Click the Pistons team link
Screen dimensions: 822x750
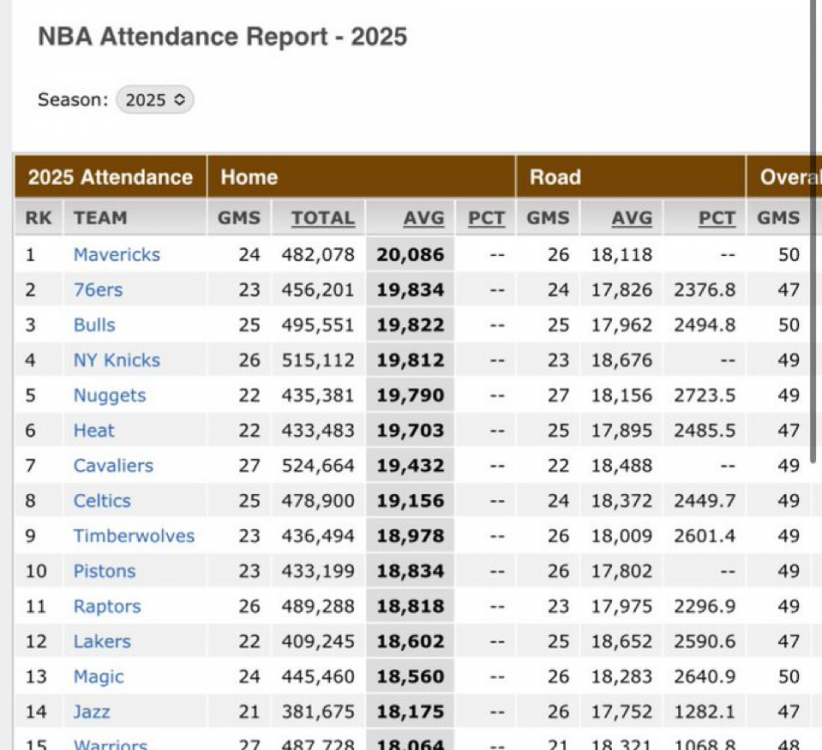(104, 572)
